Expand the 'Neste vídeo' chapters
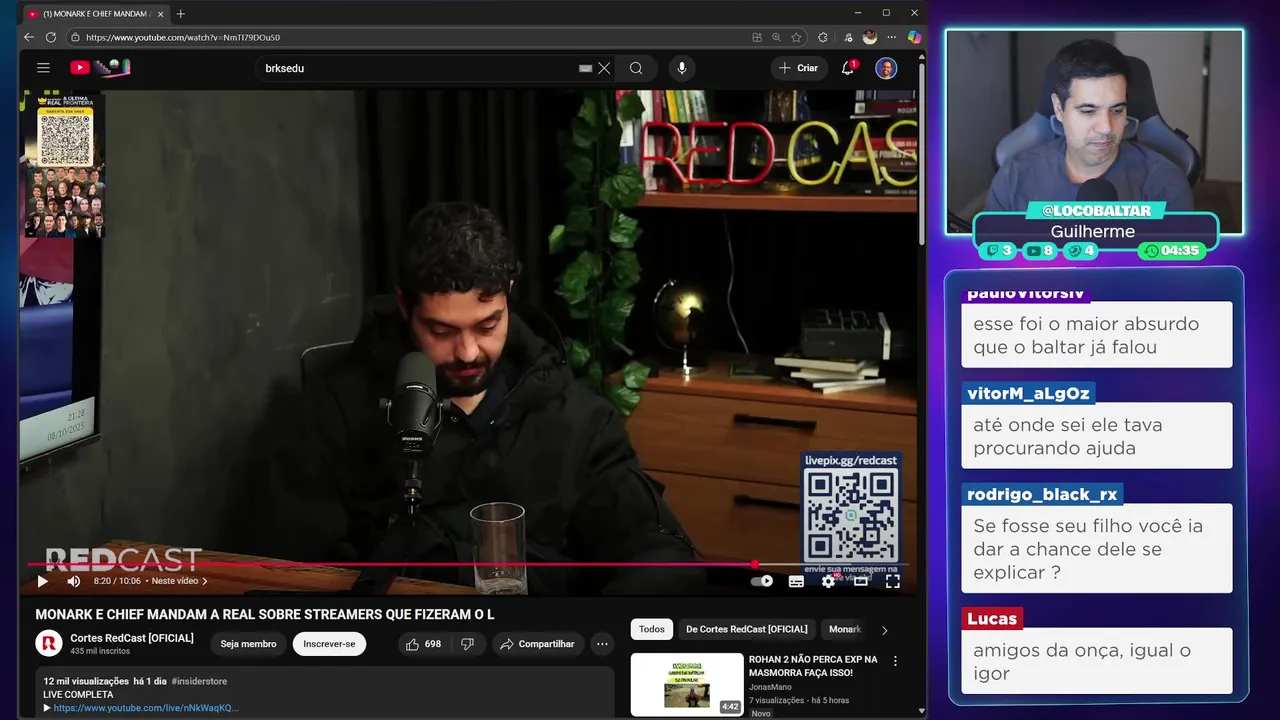This screenshot has width=1280, height=720. pyautogui.click(x=180, y=581)
